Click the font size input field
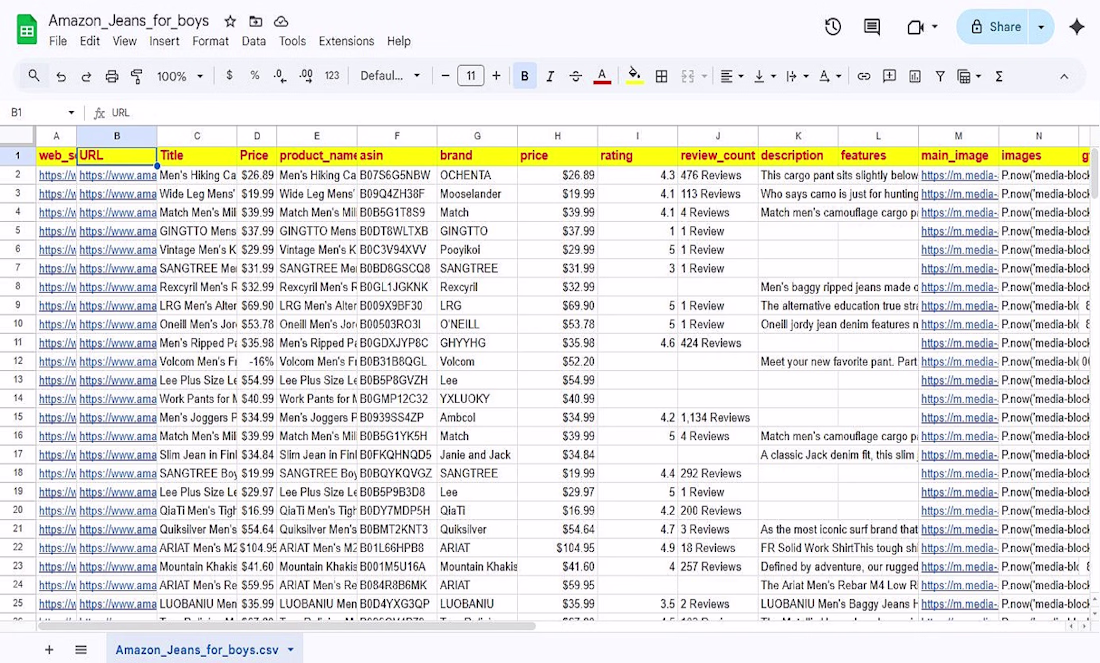Image resolution: width=1100 pixels, height=663 pixels. (x=471, y=76)
